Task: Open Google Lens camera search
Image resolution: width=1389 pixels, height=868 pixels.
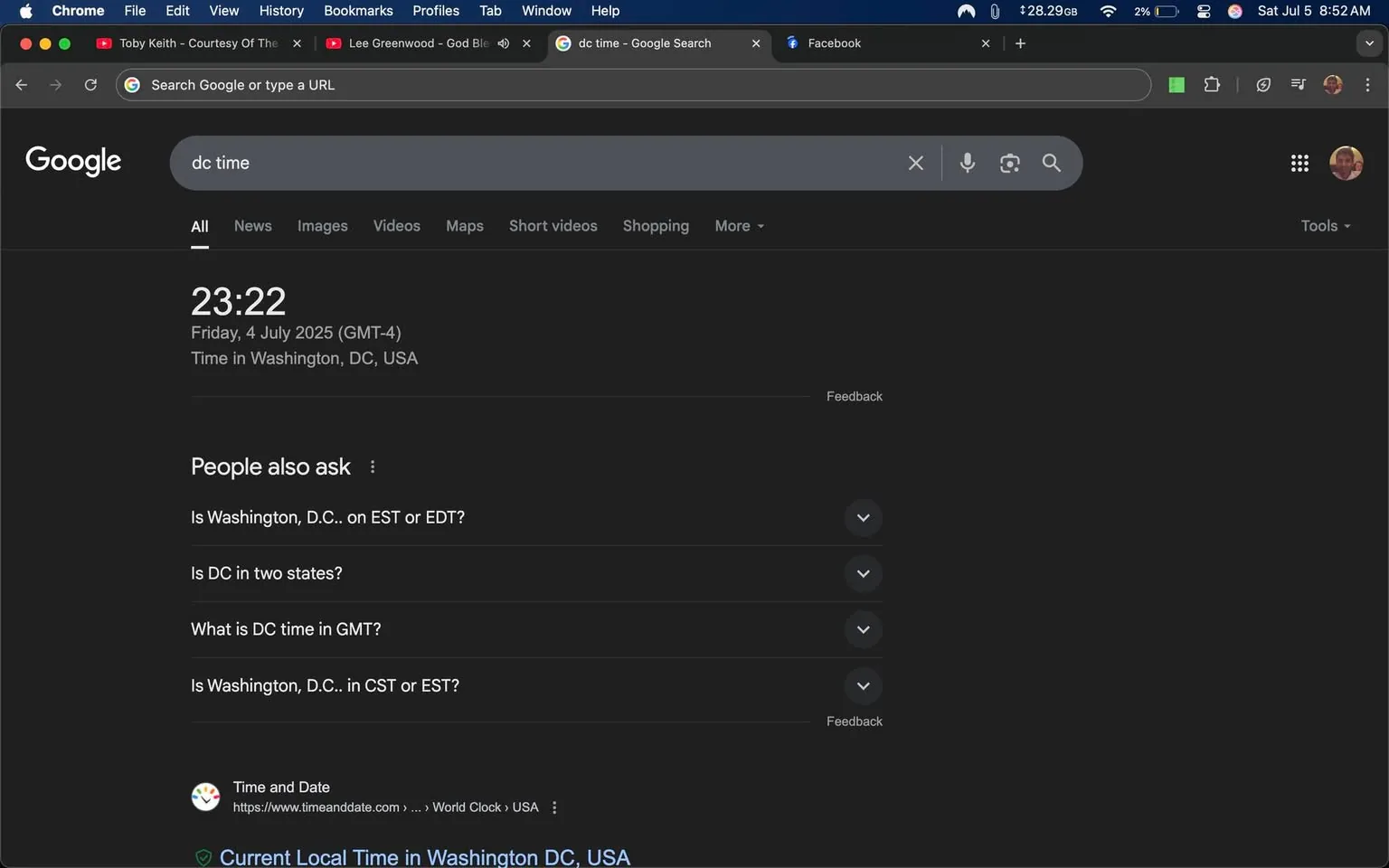Action: (1009, 163)
